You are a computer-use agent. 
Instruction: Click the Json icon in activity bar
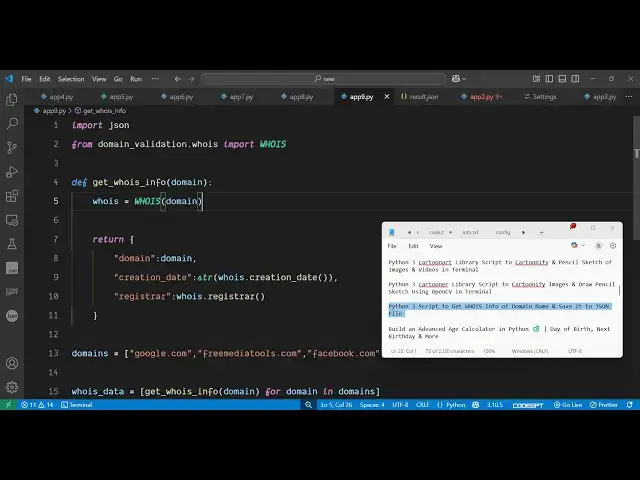(12, 316)
